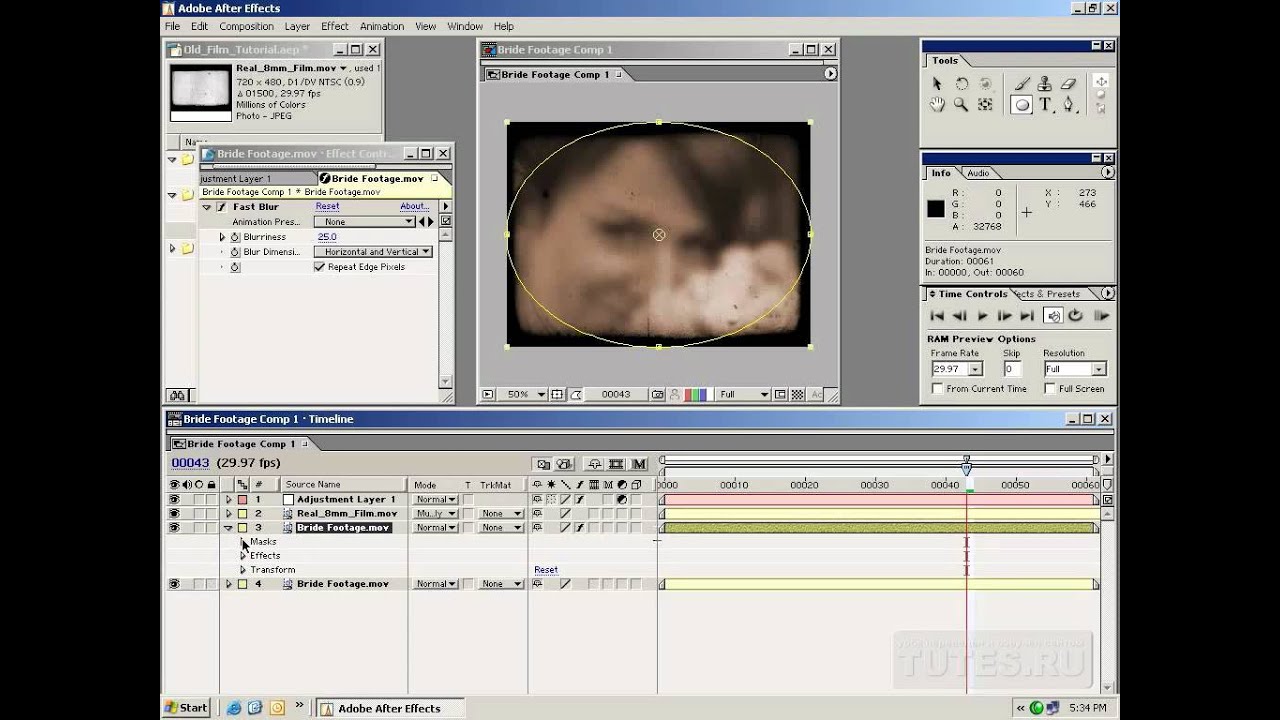Image resolution: width=1280 pixels, height=720 pixels.
Task: Toggle Repeat Edge Pixels checkbox
Action: click(x=320, y=267)
